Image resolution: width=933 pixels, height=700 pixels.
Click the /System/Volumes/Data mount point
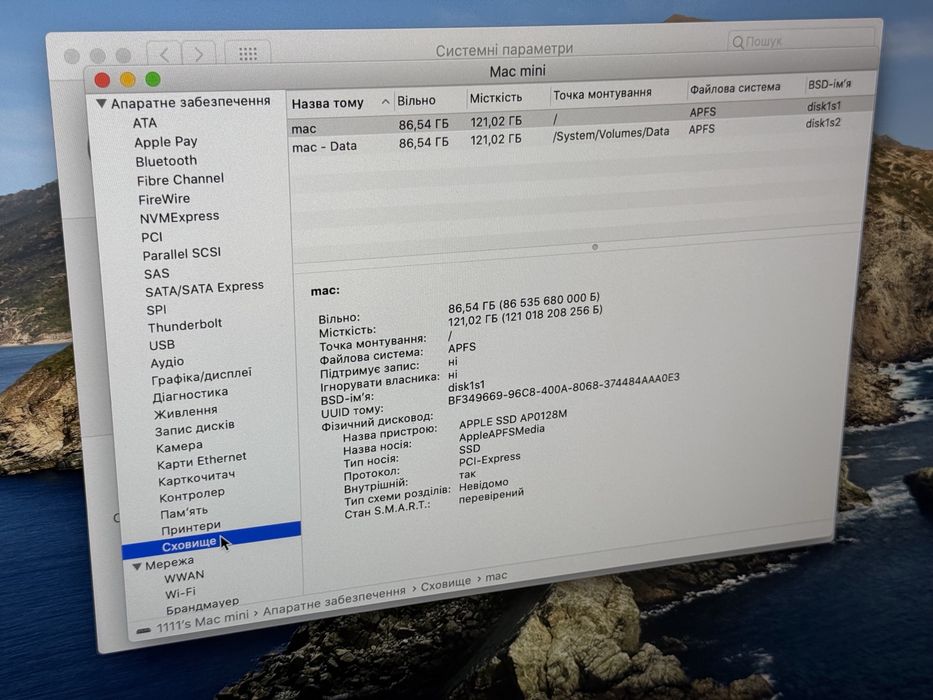[610, 134]
